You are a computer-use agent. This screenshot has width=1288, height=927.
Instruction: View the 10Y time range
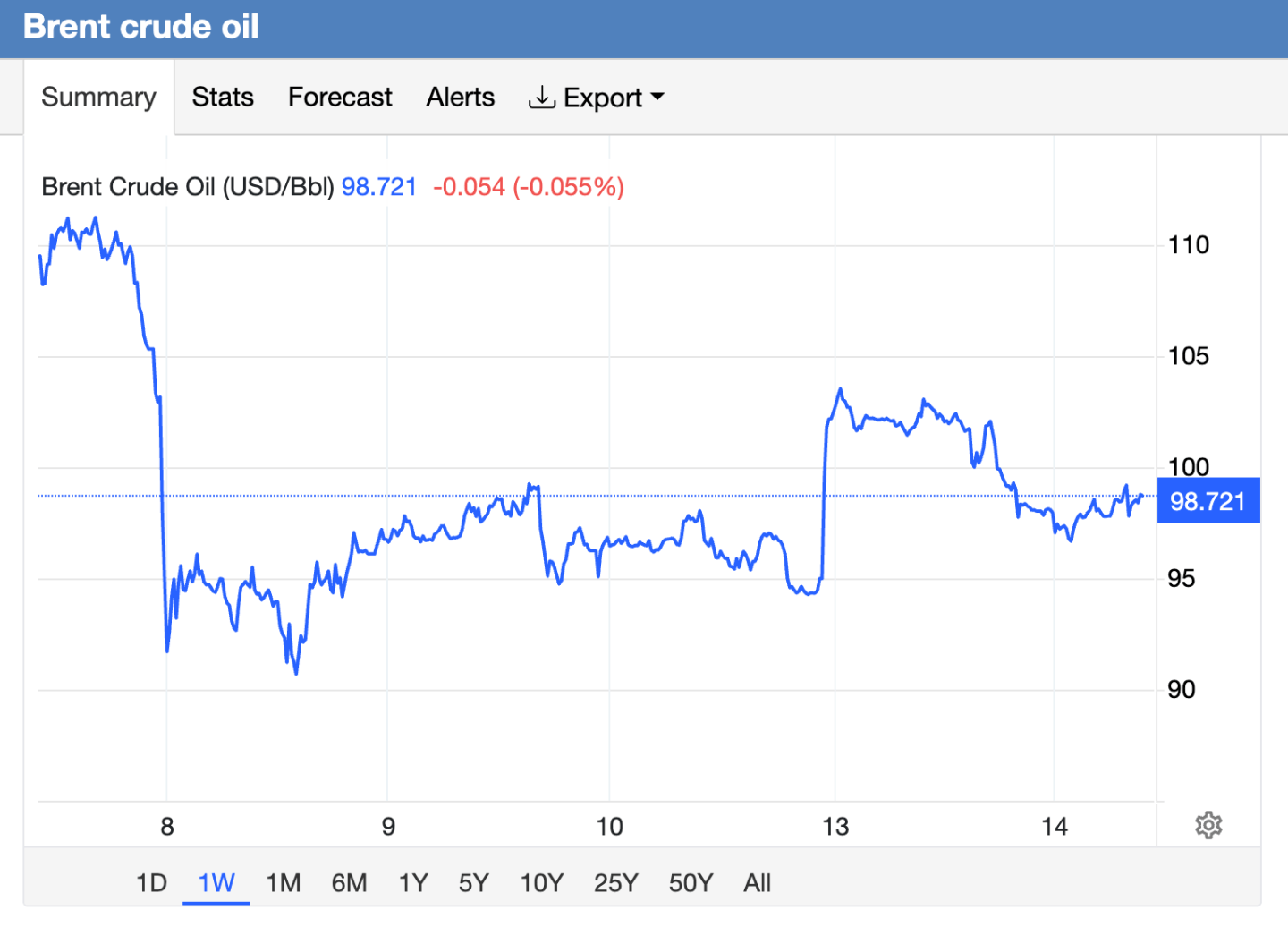[541, 883]
